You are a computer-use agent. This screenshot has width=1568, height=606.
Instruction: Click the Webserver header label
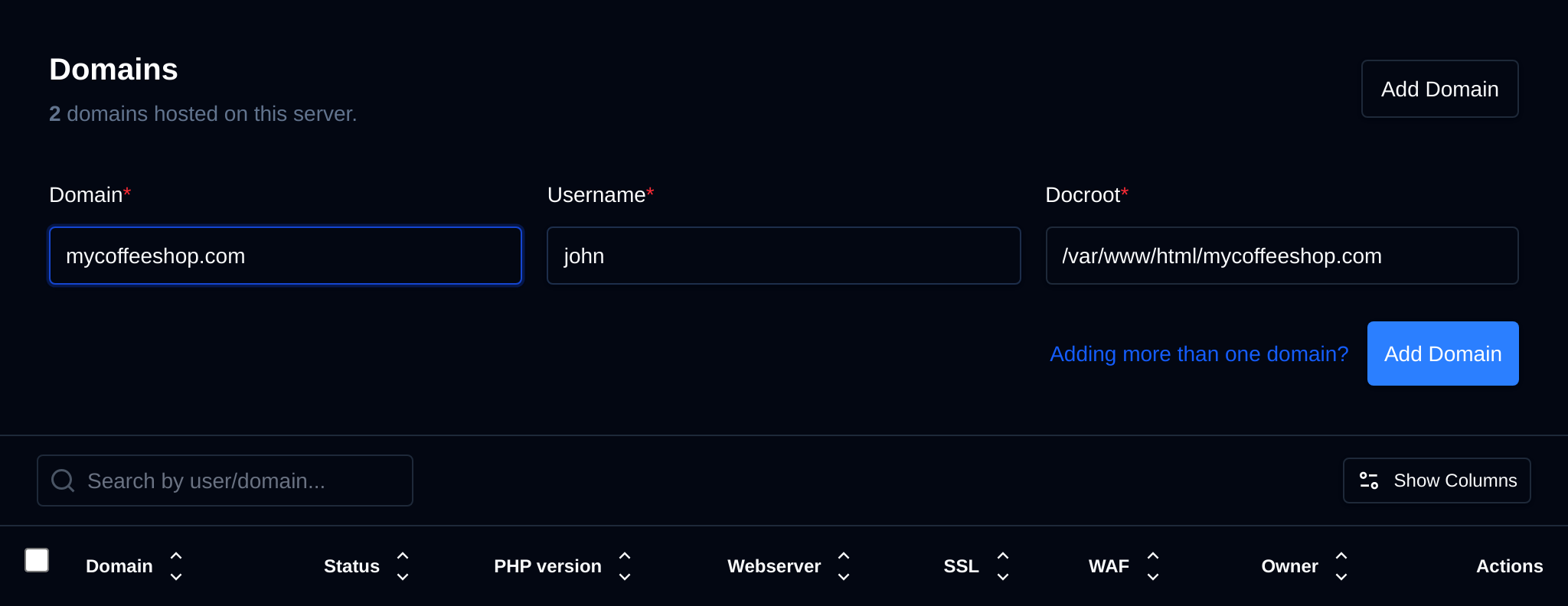point(774,566)
